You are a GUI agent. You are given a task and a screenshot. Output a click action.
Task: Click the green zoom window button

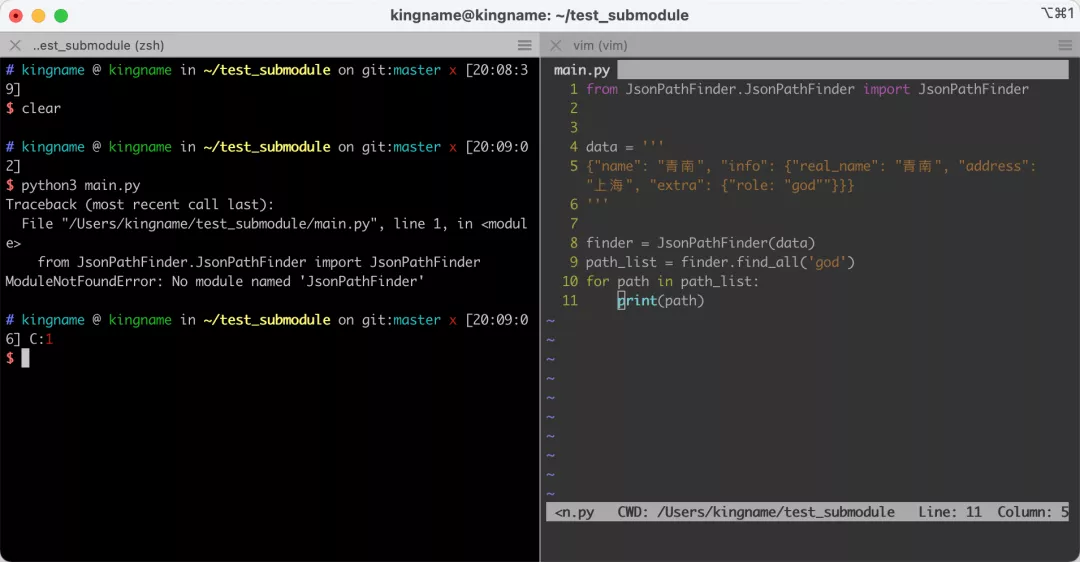click(x=61, y=15)
